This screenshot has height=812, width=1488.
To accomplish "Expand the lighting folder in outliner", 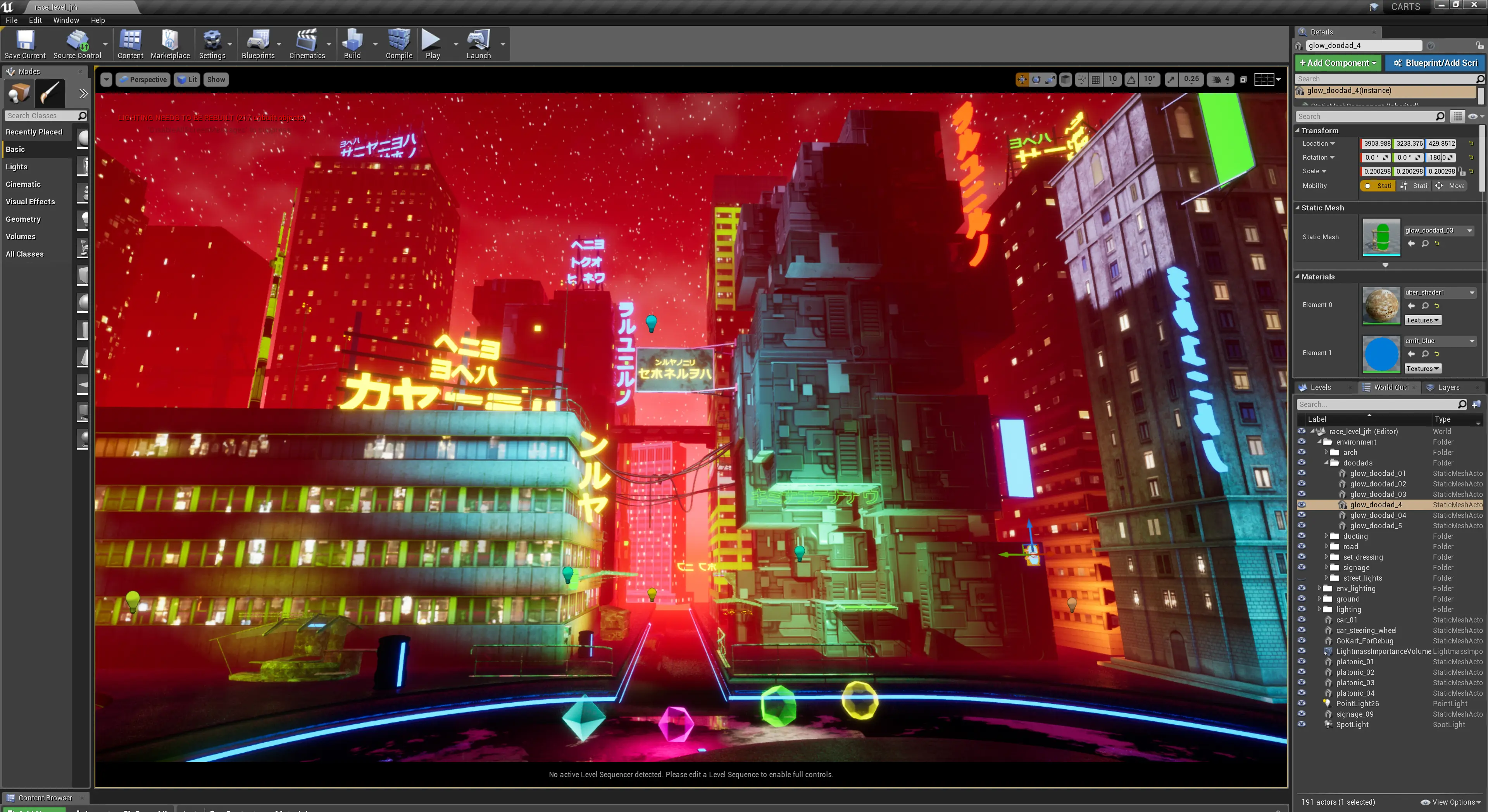I will click(1319, 609).
